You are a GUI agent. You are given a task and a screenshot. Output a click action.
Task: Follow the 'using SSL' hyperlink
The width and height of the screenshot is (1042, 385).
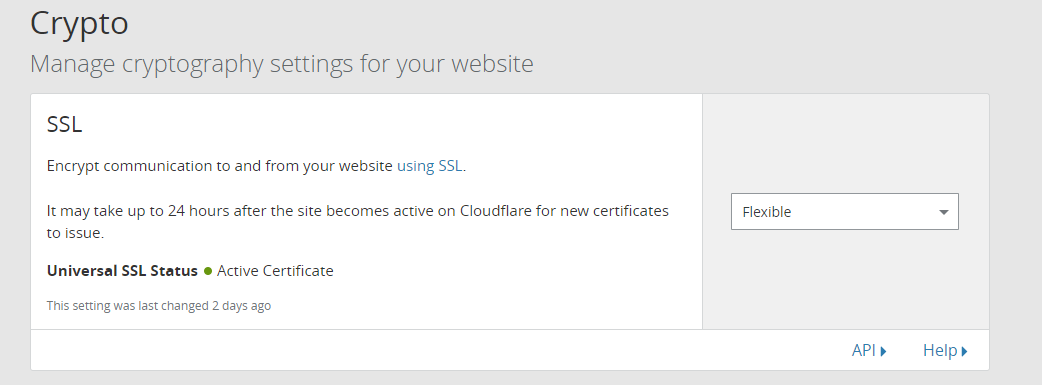pyautogui.click(x=429, y=166)
